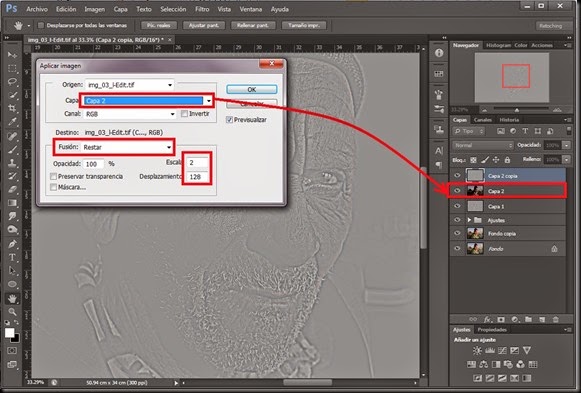Viewport: 581px width, 393px height.
Task: Open the Canal RGB dropdown
Action: tap(129, 114)
